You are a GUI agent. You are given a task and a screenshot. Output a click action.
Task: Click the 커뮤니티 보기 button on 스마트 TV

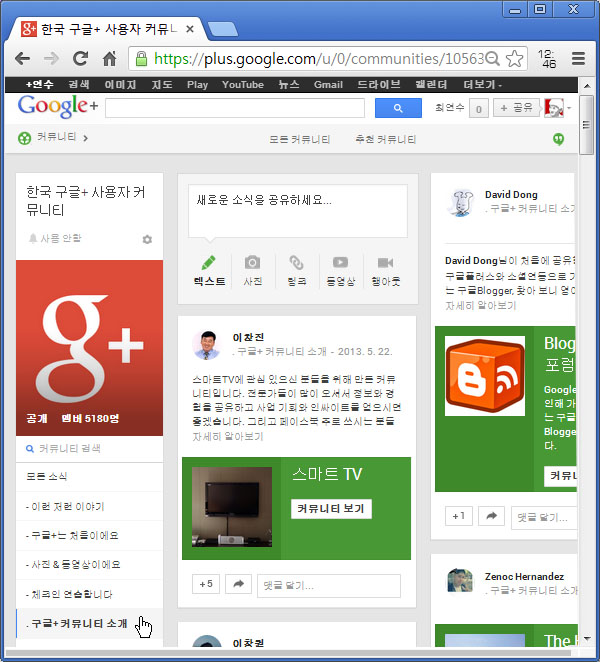tap(331, 509)
